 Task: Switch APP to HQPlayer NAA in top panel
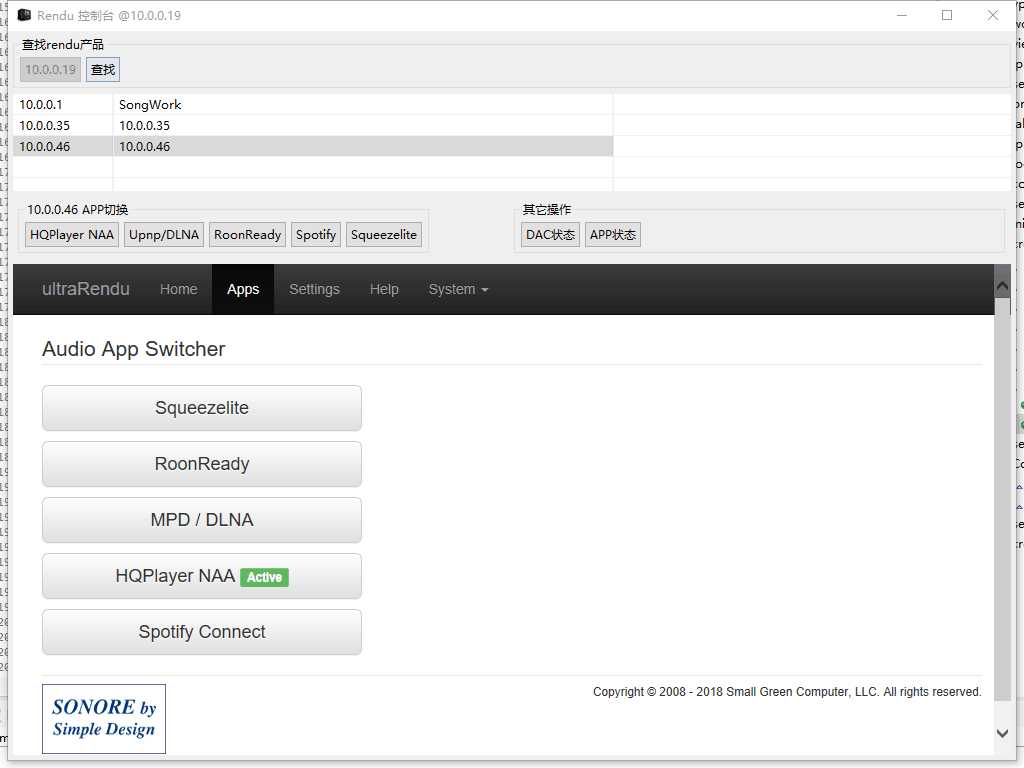[x=72, y=234]
